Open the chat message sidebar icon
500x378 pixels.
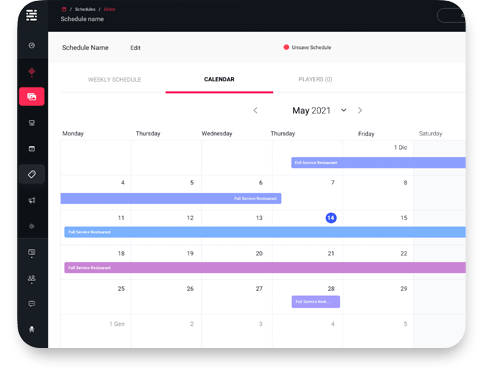pyautogui.click(x=32, y=304)
